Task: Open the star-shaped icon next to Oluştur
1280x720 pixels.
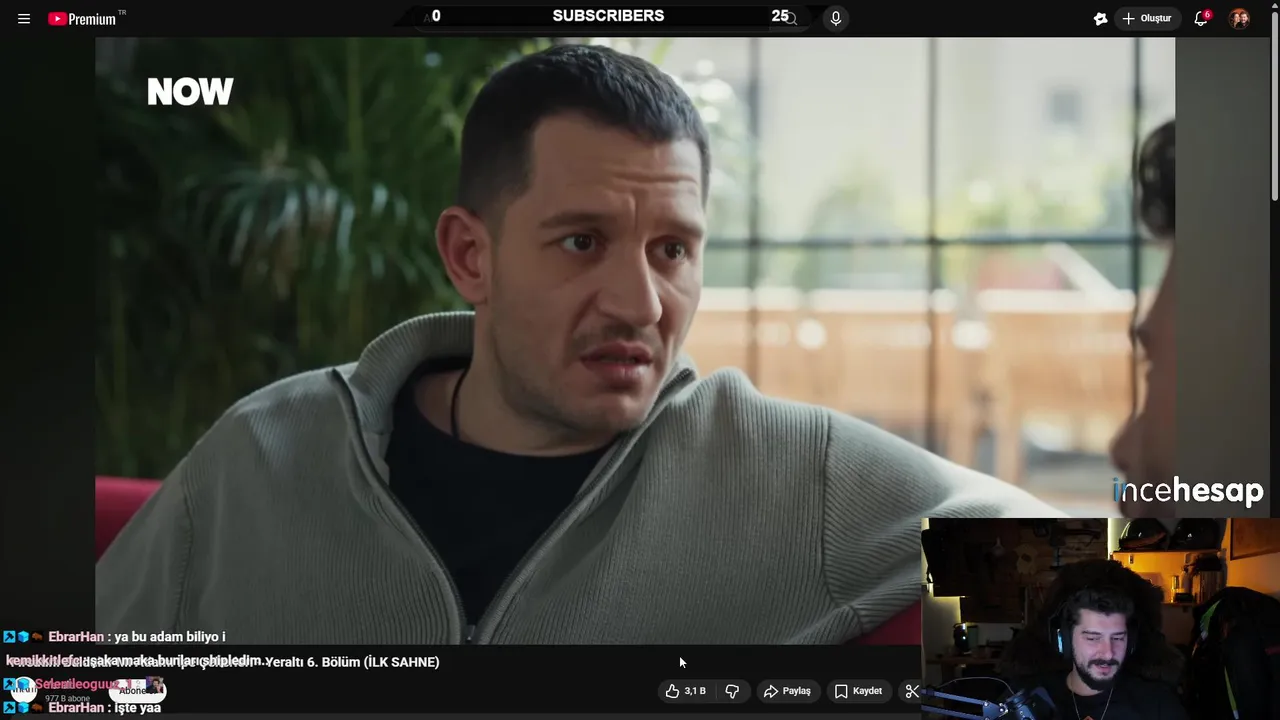Action: (x=1101, y=19)
